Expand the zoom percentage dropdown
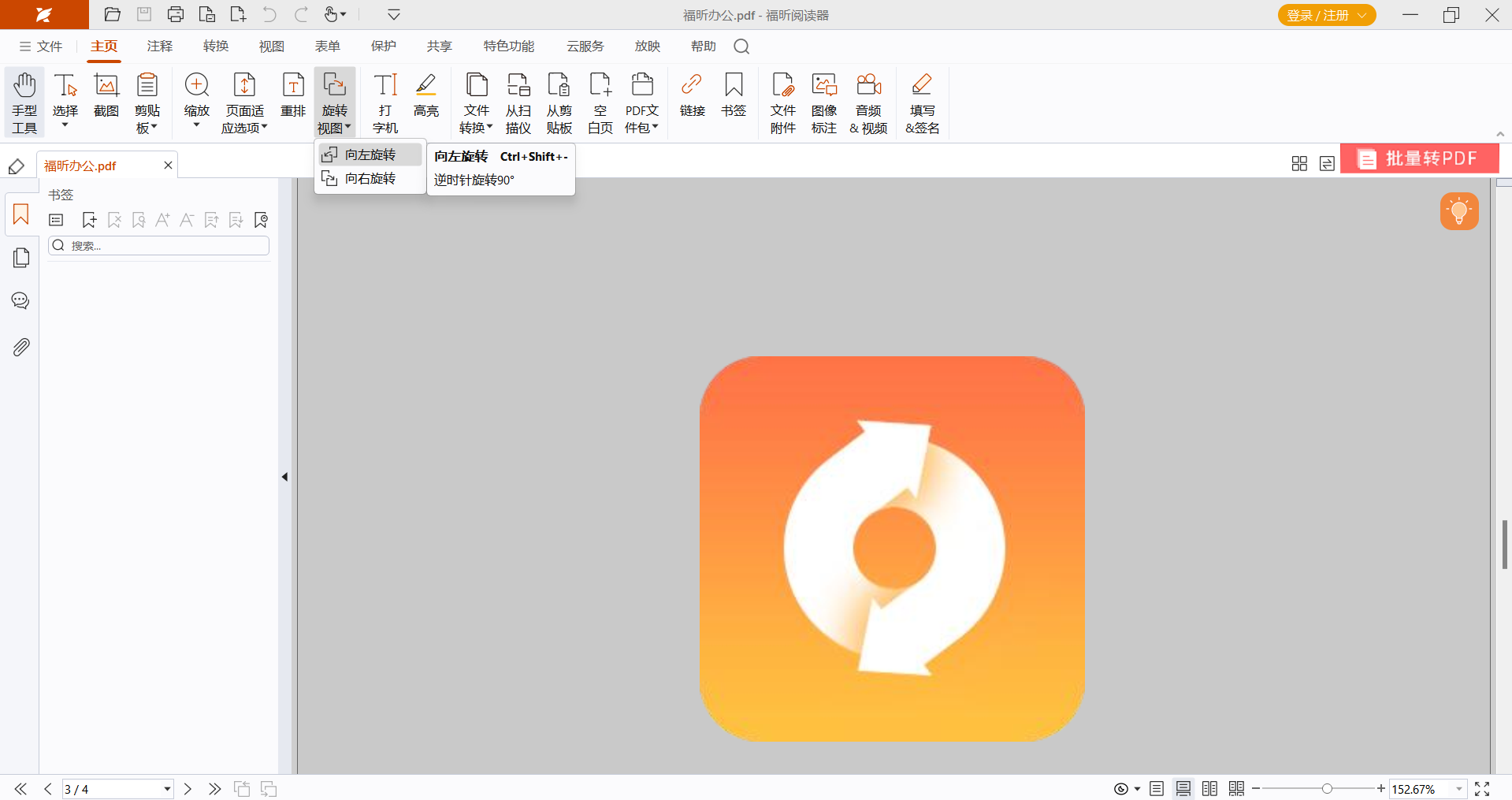Image resolution: width=1512 pixels, height=800 pixels. [x=1459, y=789]
